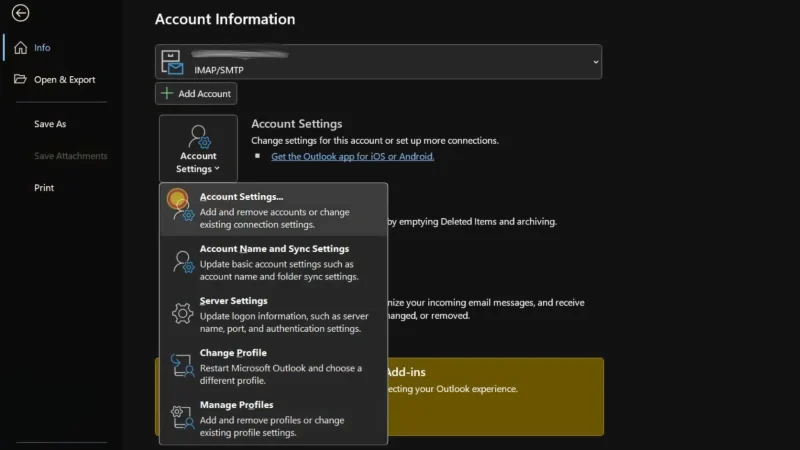Expand the account selector dropdown arrow

pos(595,62)
